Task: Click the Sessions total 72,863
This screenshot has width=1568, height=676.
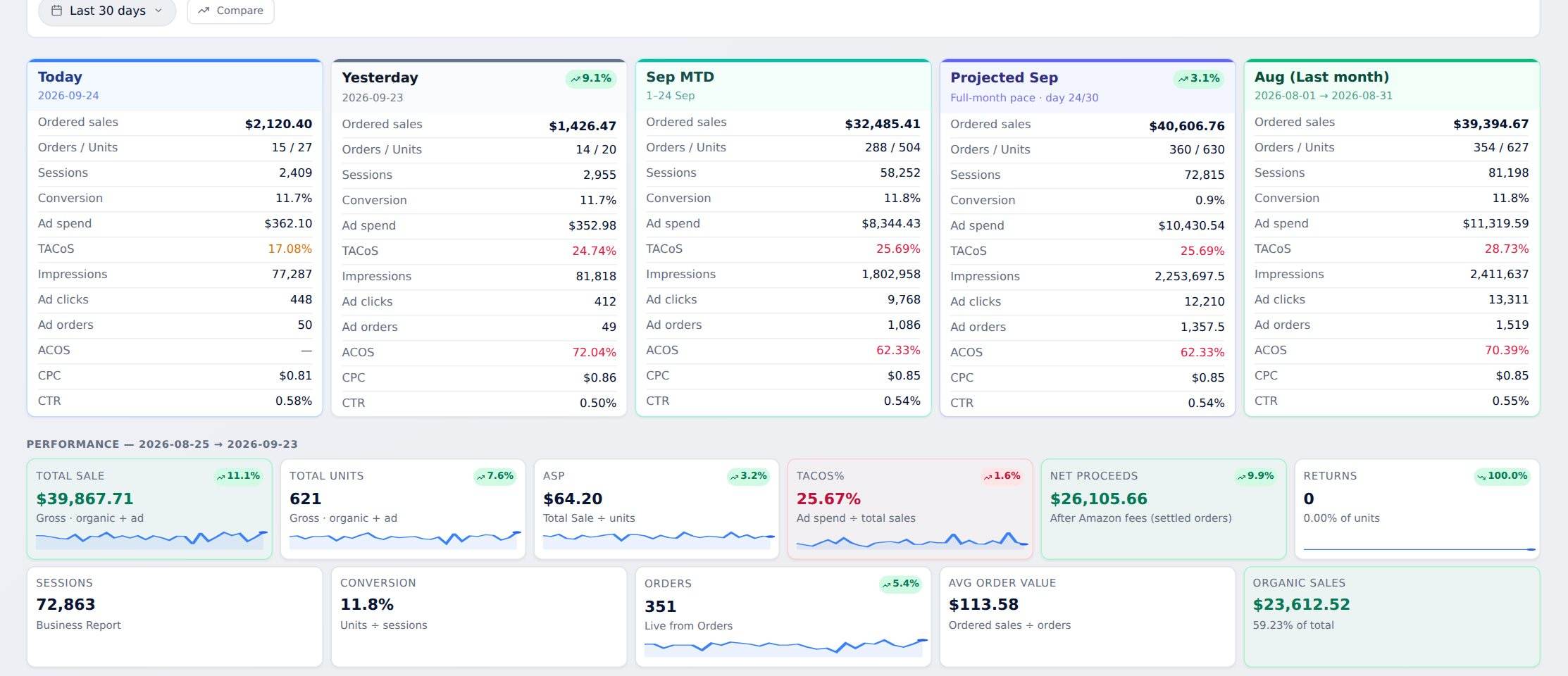Action: (66, 604)
